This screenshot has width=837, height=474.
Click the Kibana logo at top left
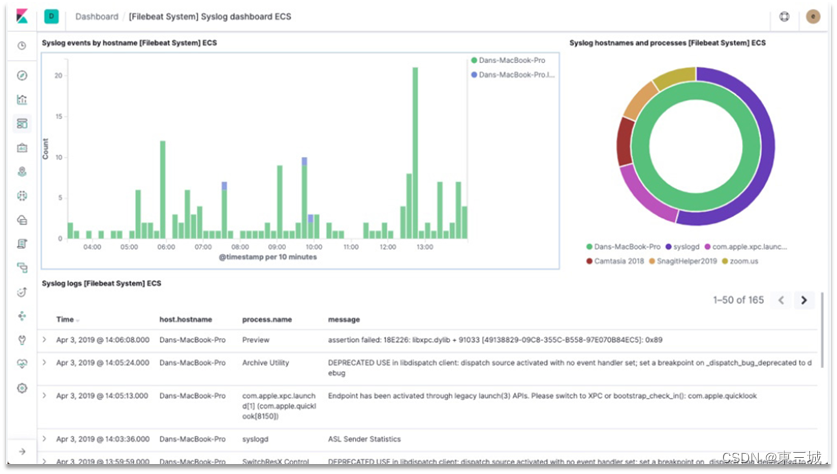click(x=22, y=16)
